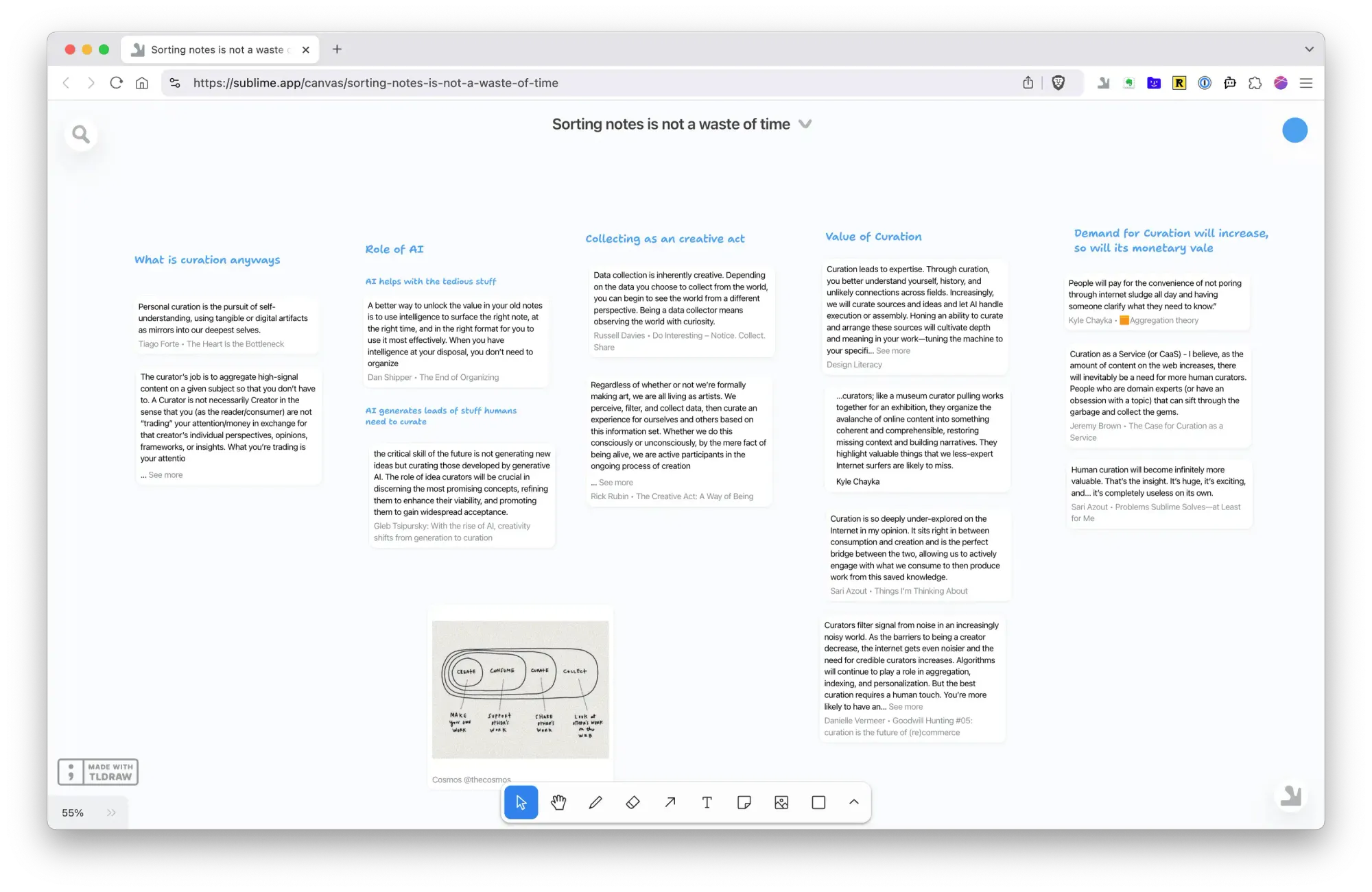Select the sticky note tool
Screen dimensions: 1372x892
tap(744, 802)
